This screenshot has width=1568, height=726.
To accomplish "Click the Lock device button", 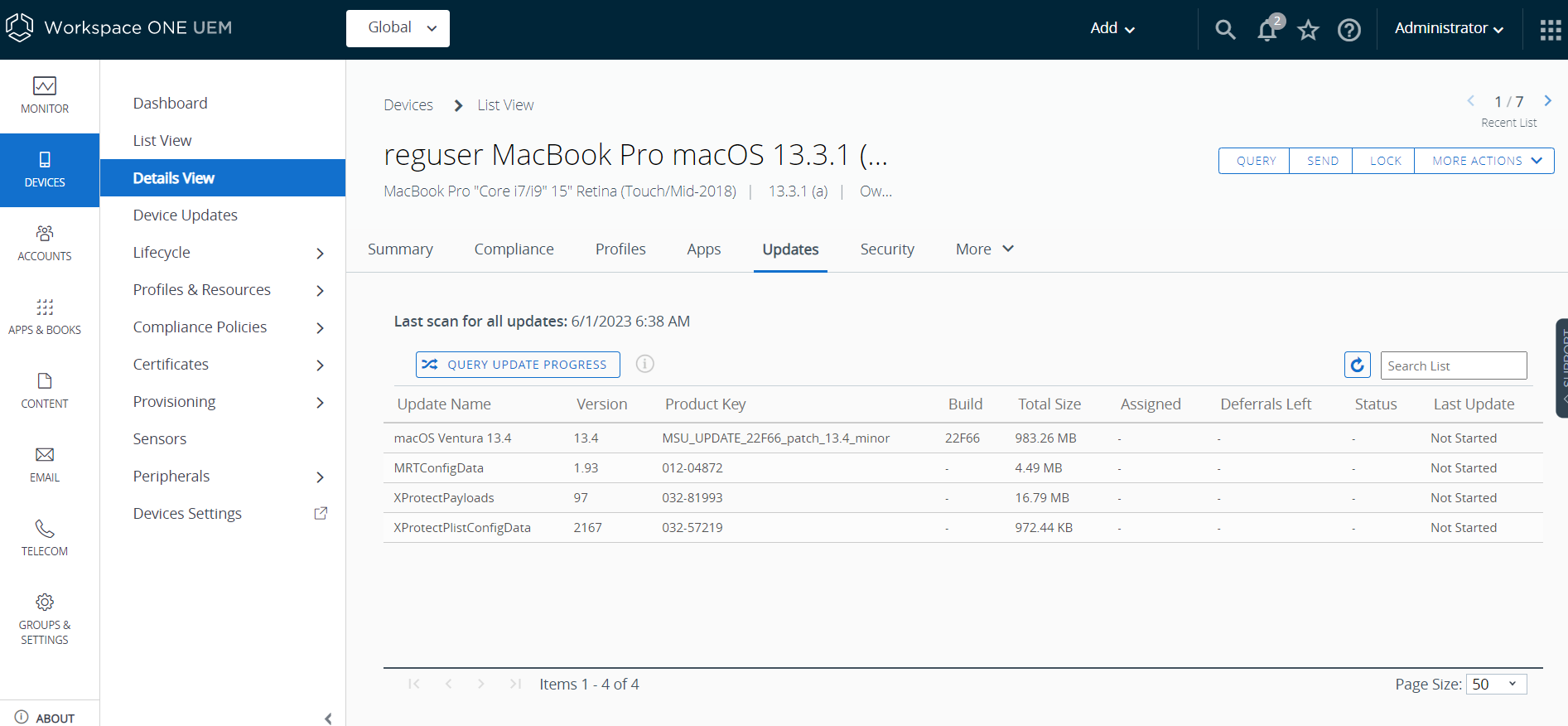I will [1384, 161].
